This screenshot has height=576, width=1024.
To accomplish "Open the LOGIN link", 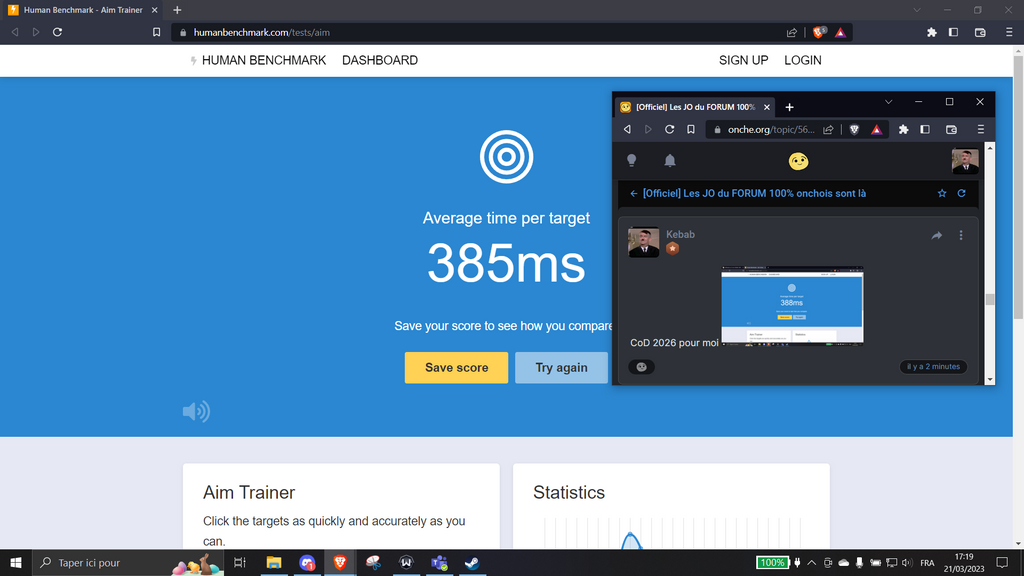I will (x=802, y=60).
